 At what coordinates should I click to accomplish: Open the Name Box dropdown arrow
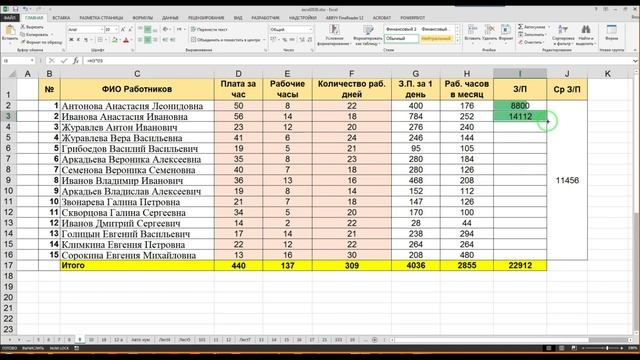point(32,60)
